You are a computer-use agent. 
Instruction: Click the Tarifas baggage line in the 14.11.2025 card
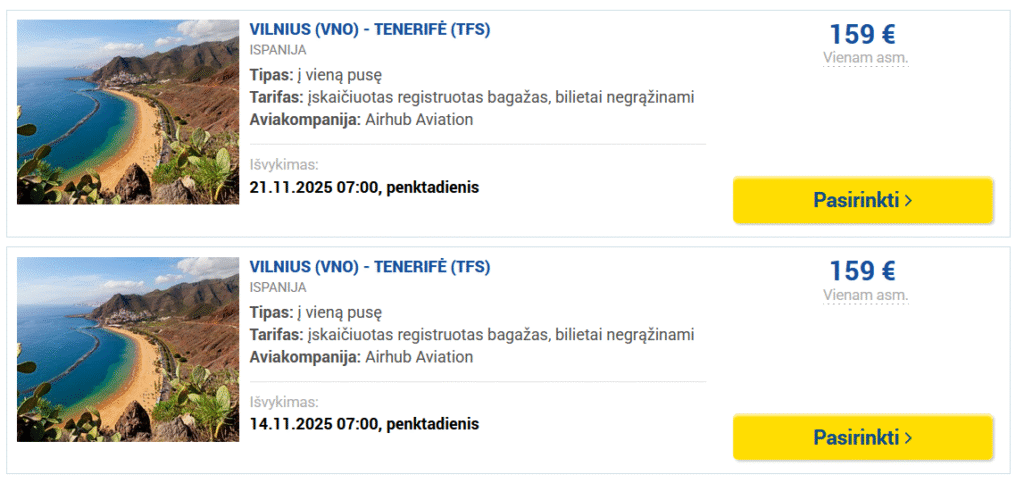pos(472,334)
